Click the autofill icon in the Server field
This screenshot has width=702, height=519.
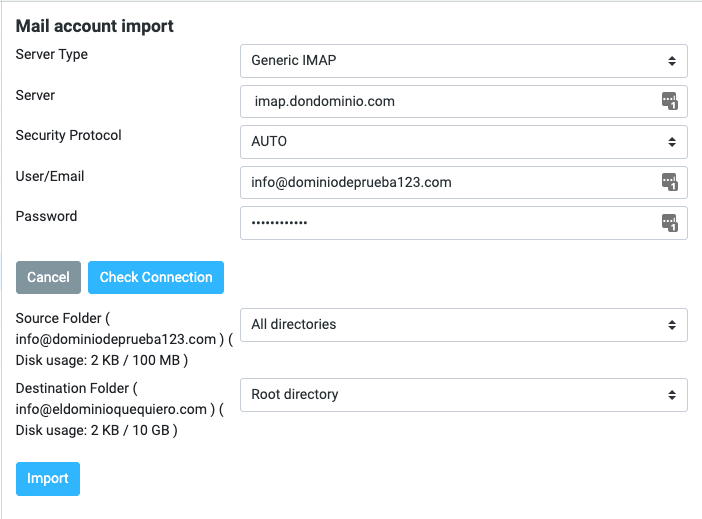pos(670,101)
